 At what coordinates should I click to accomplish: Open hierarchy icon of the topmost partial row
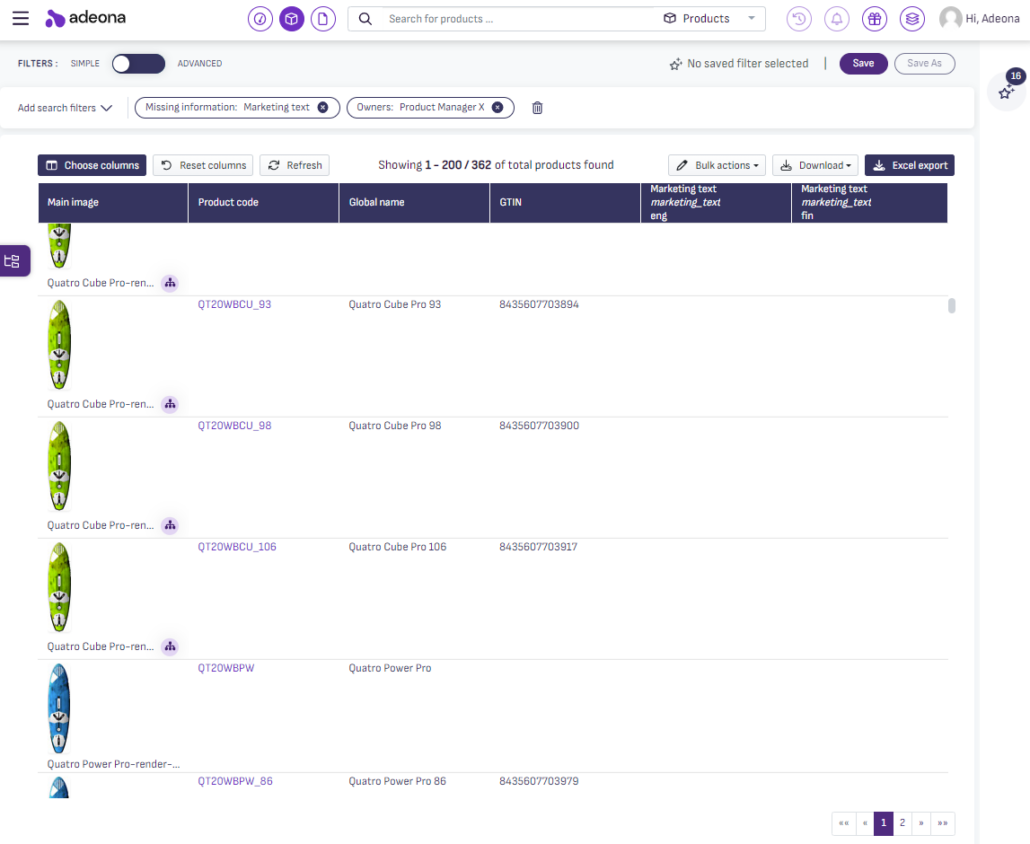pos(170,283)
